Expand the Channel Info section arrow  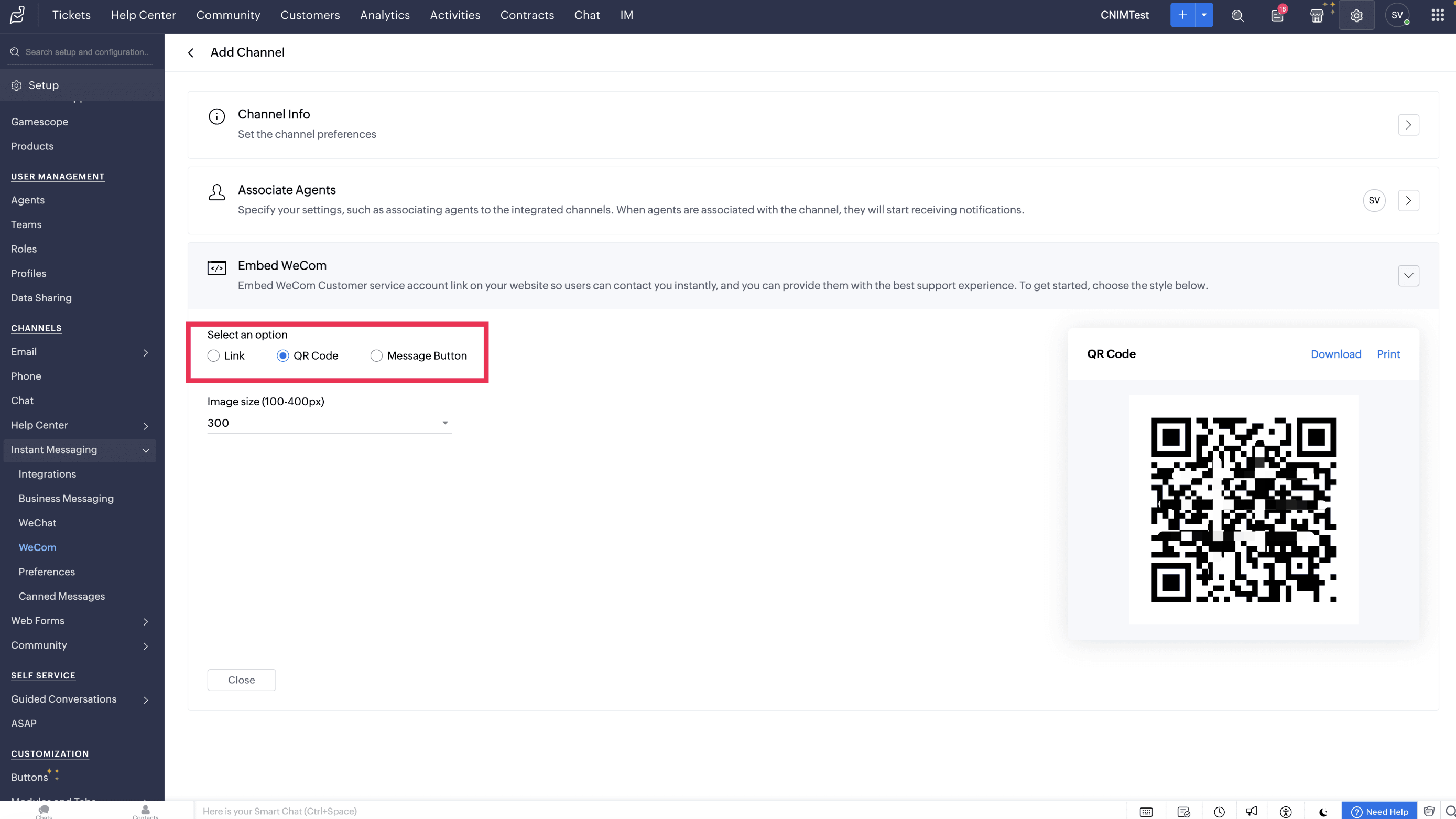[1408, 125]
